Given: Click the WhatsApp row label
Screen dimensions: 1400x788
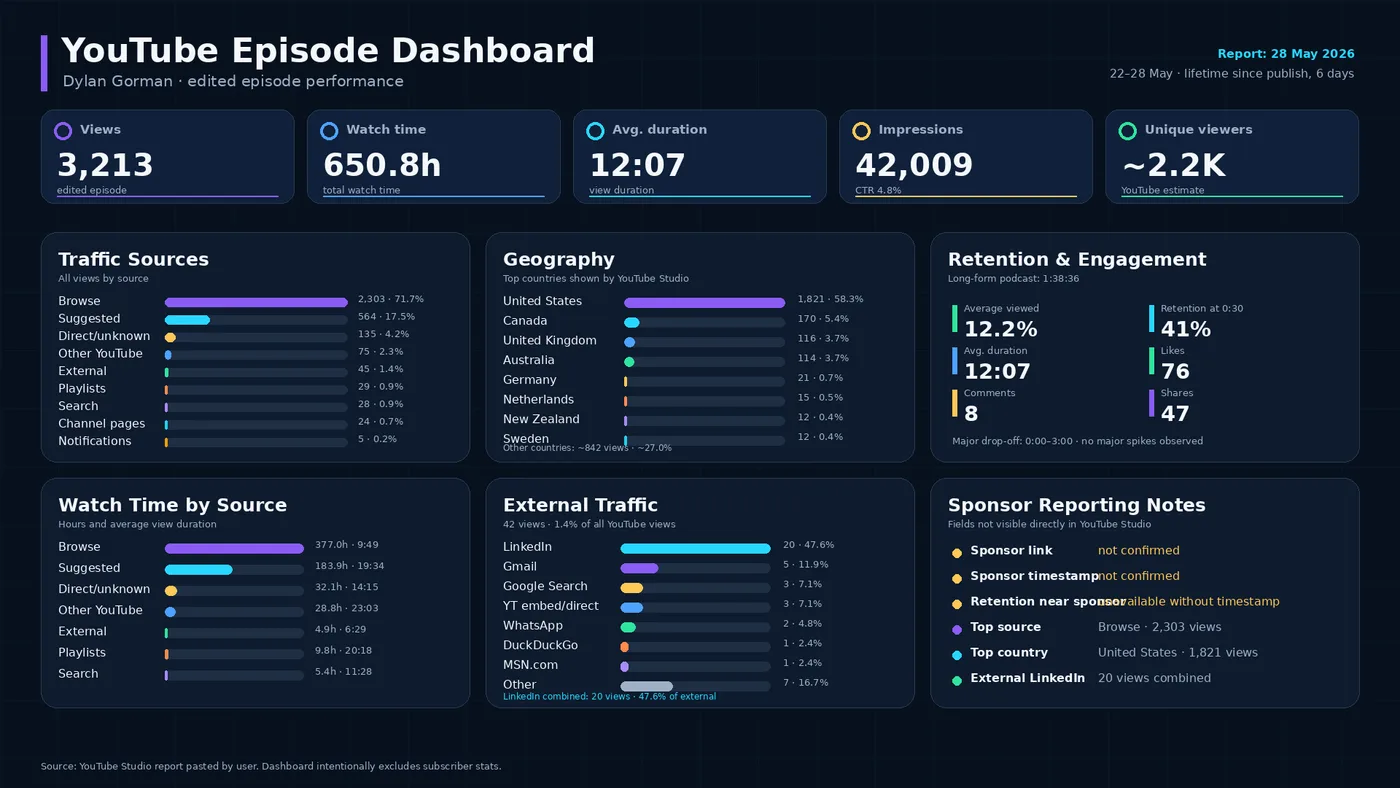Looking at the screenshot, I should pyautogui.click(x=533, y=626).
